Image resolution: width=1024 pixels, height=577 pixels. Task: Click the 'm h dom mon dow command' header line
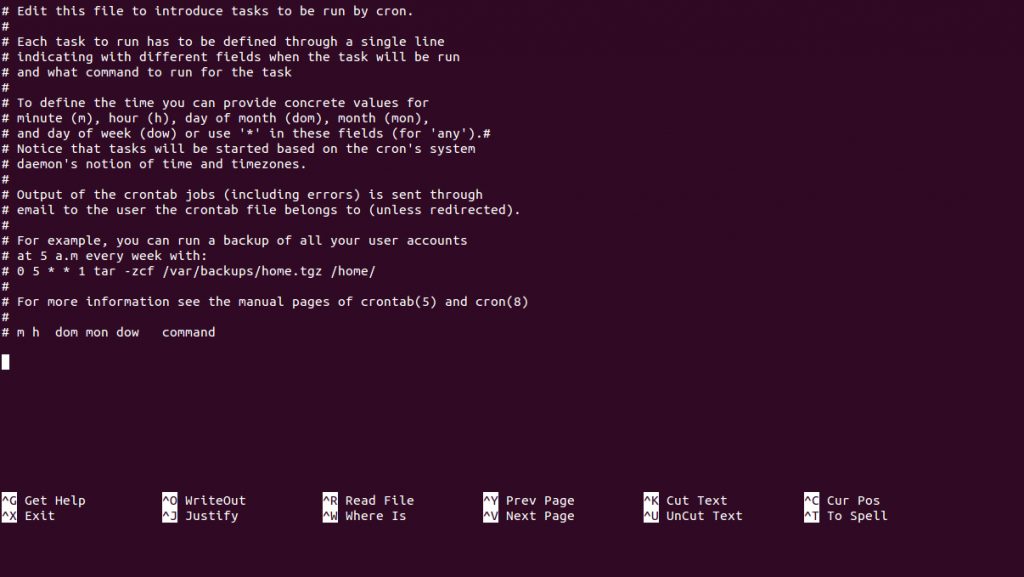tap(115, 332)
